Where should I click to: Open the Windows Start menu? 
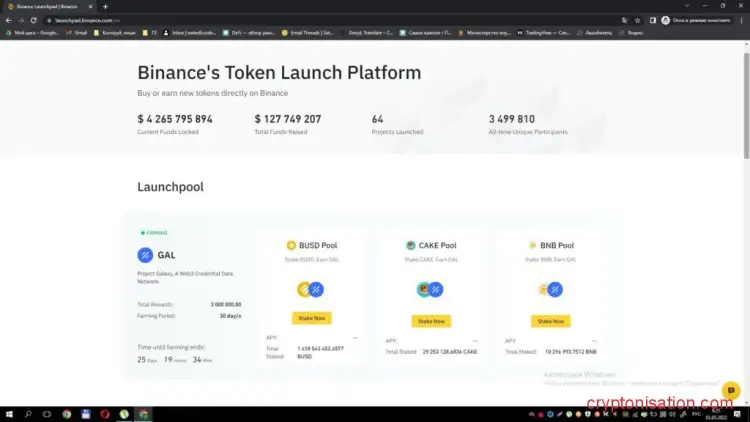pyautogui.click(x=9, y=414)
